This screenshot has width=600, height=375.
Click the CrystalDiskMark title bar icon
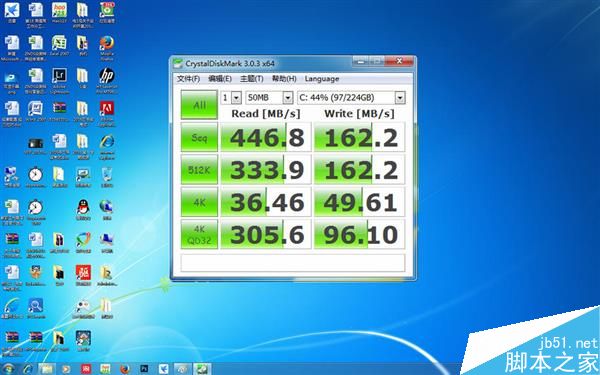pyautogui.click(x=178, y=63)
